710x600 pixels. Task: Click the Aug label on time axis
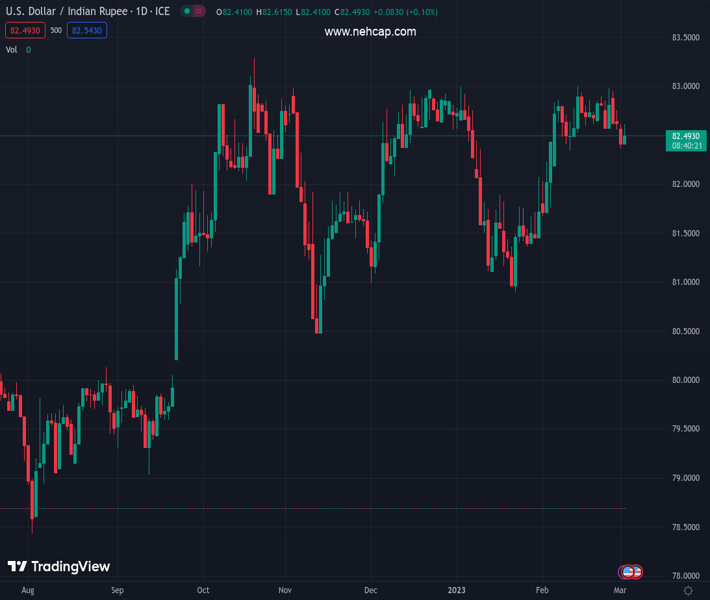[x=28, y=591]
